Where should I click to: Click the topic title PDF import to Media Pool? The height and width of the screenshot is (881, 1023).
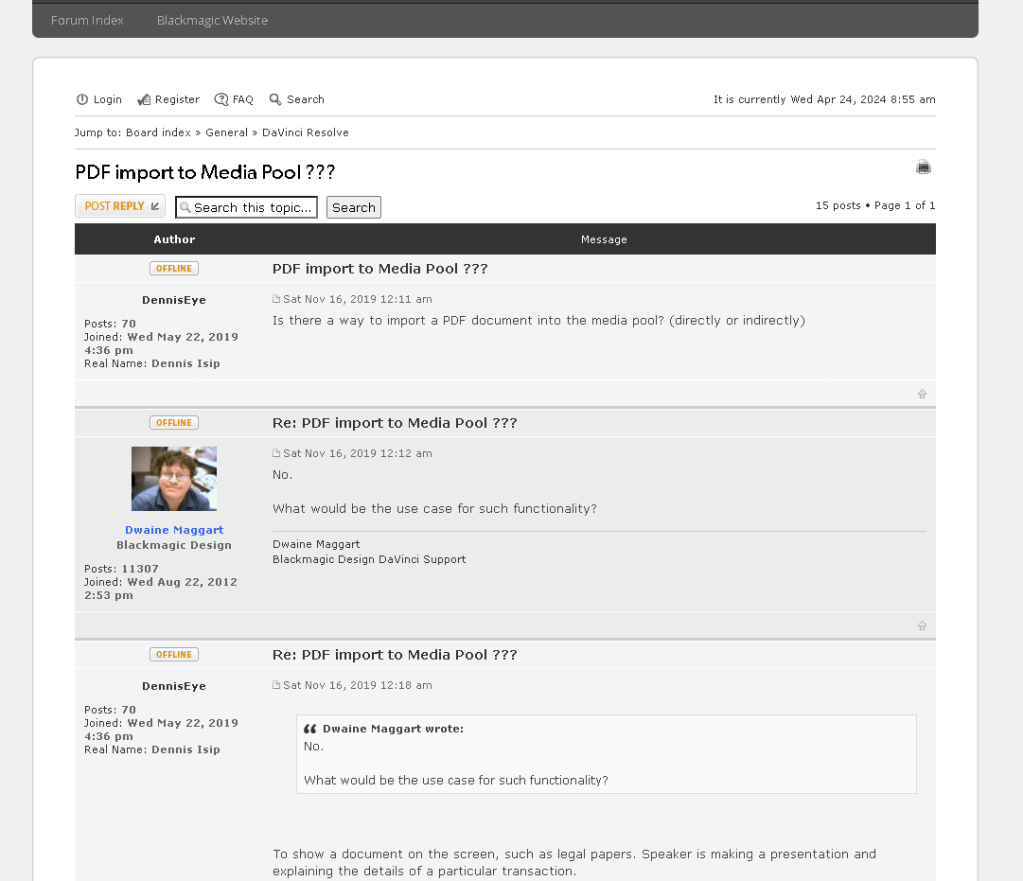pos(205,172)
